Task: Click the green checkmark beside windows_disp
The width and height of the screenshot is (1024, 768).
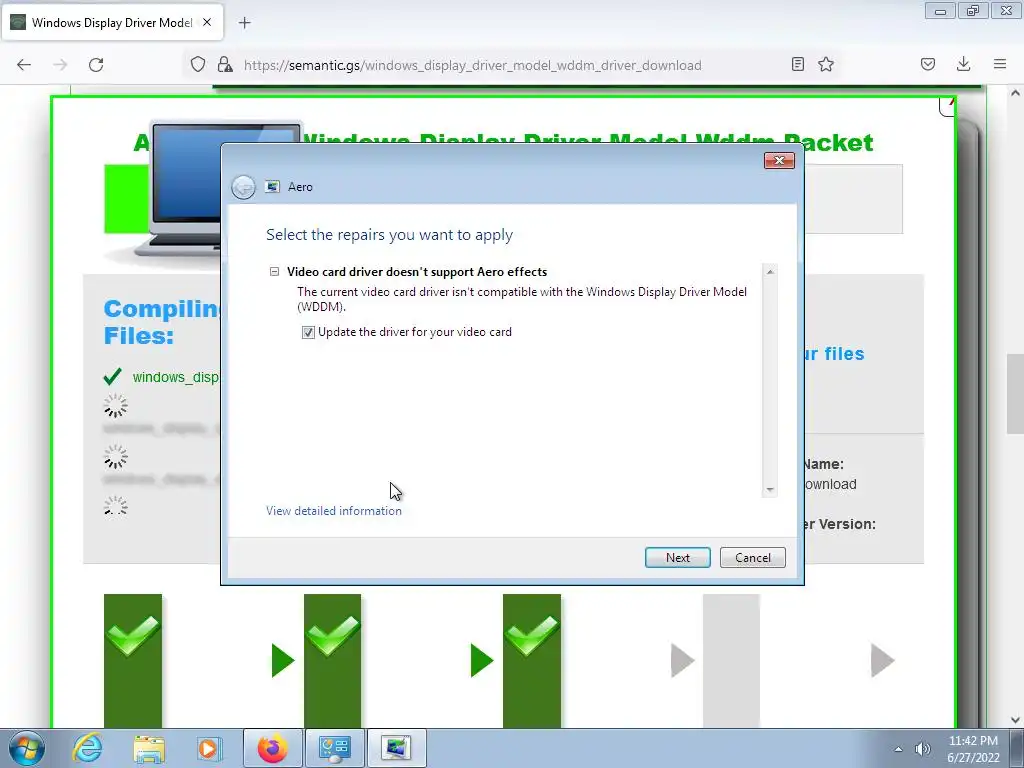Action: (112, 377)
